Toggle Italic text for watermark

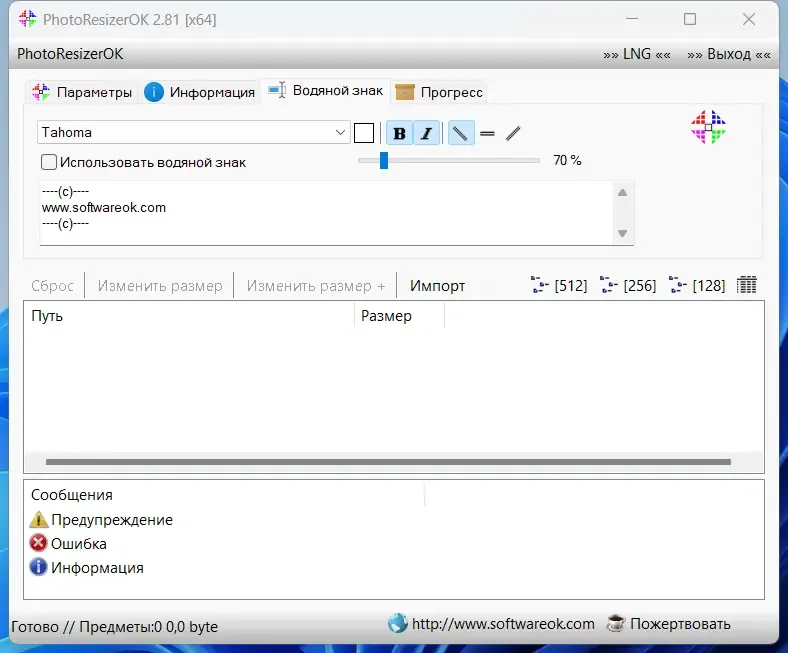(x=427, y=133)
